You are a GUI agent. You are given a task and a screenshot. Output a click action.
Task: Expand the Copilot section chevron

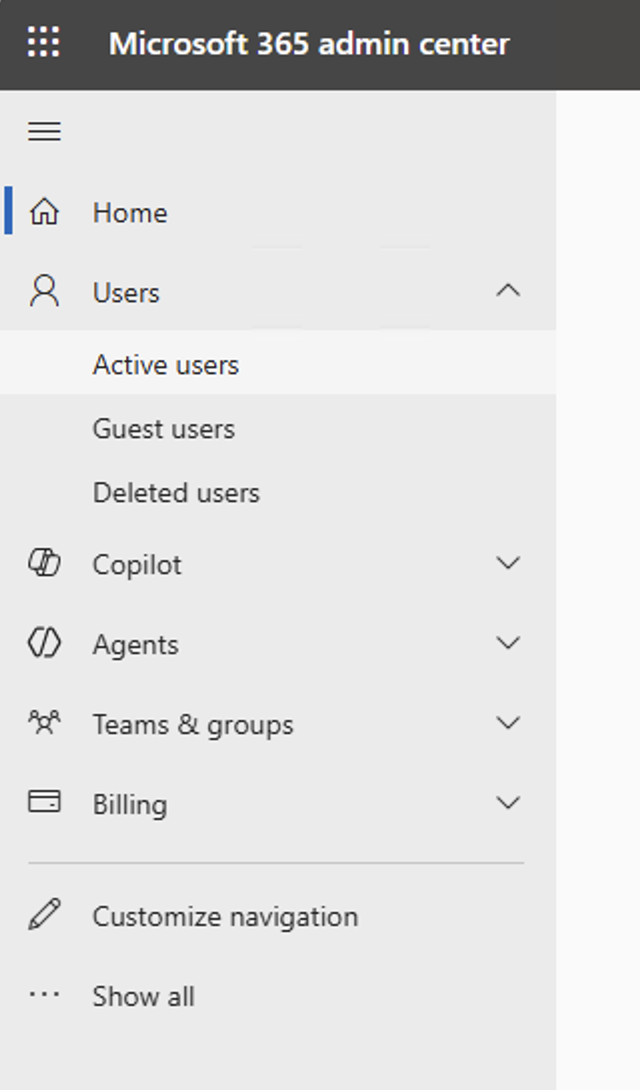(508, 562)
